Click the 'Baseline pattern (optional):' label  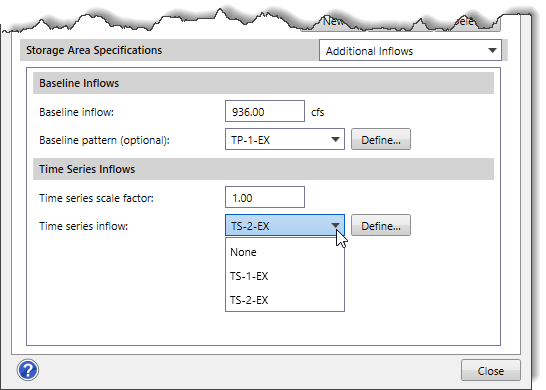pos(104,140)
